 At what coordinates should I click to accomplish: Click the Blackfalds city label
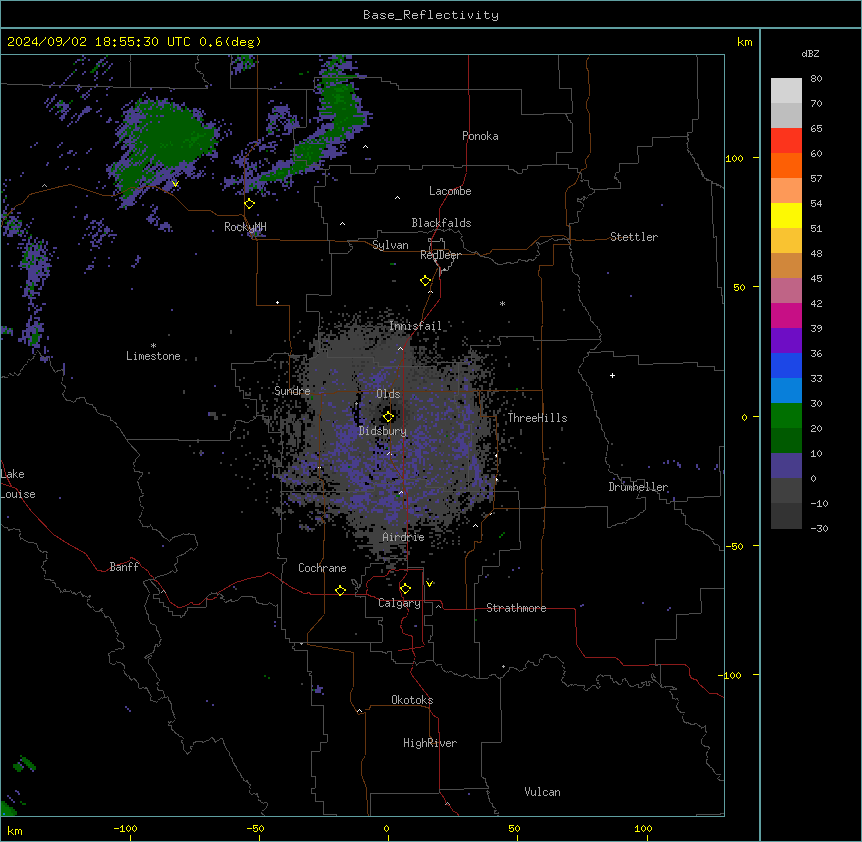pyautogui.click(x=441, y=223)
